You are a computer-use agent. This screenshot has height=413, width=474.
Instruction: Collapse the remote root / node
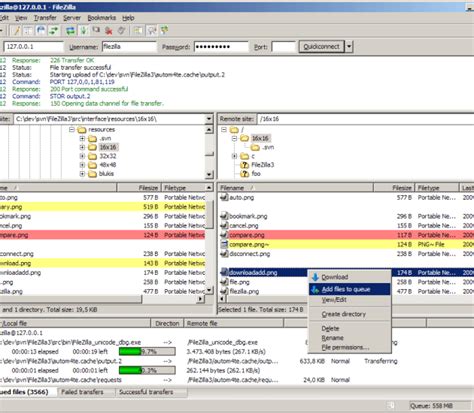click(x=224, y=130)
